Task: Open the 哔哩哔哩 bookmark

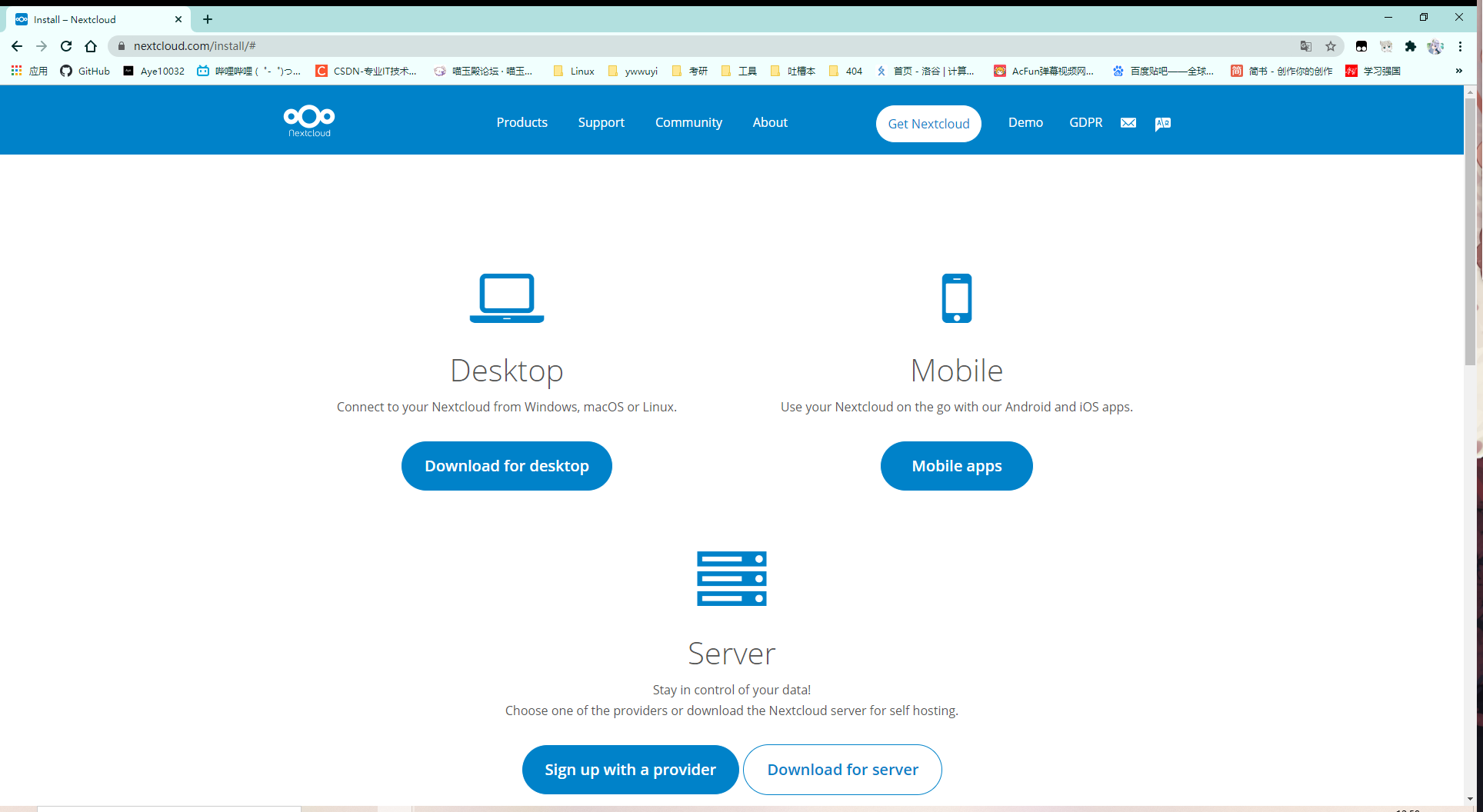Action: (x=248, y=71)
